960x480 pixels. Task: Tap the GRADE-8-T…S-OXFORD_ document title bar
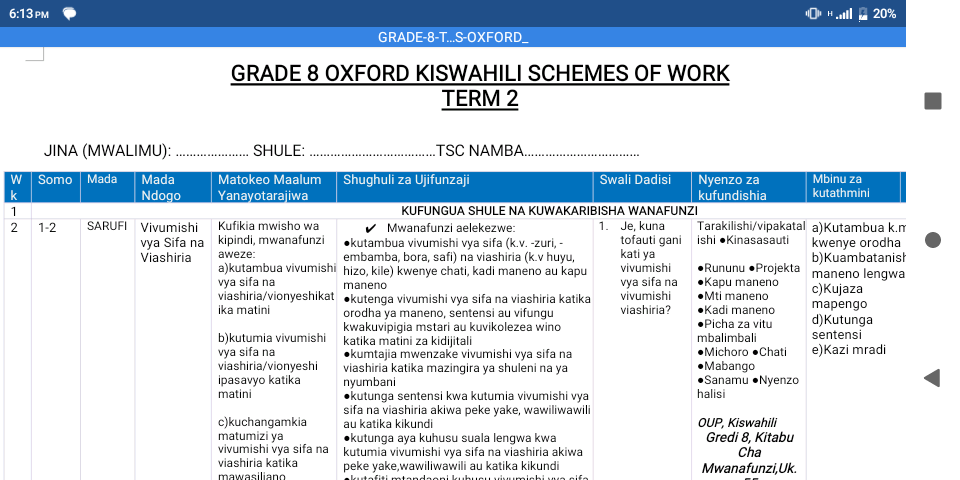click(453, 37)
